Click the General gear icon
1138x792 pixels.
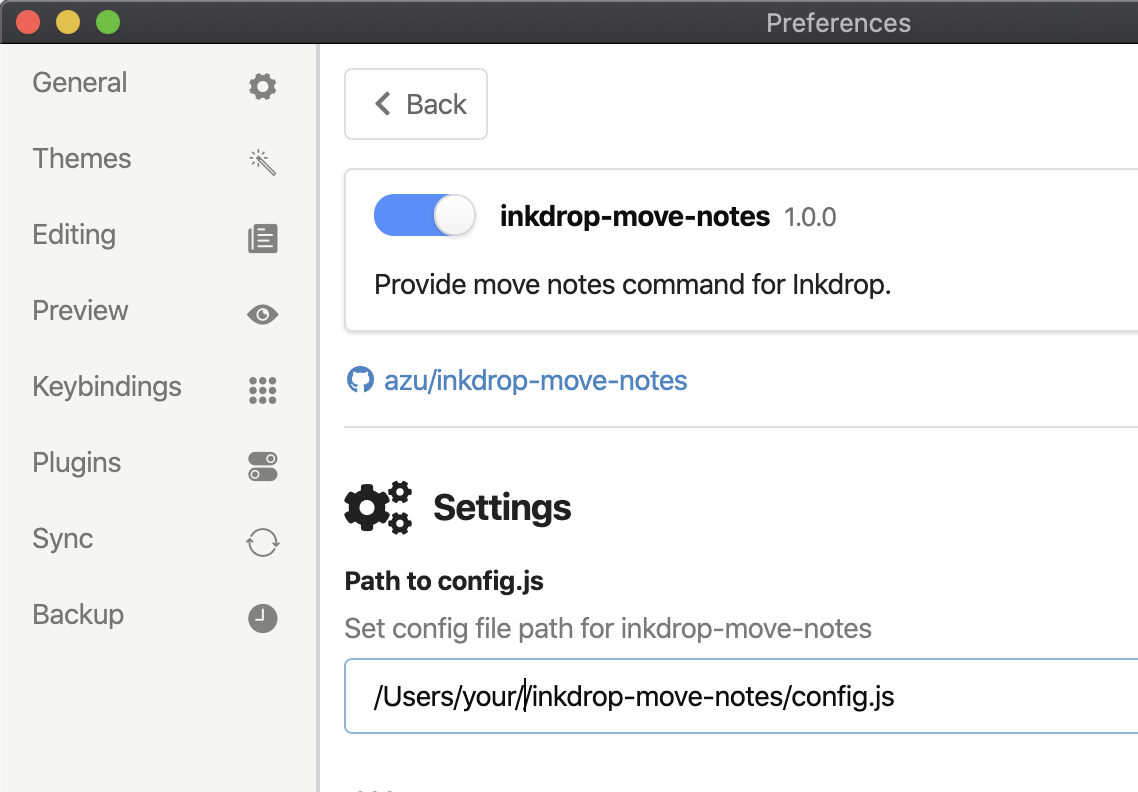coord(262,86)
